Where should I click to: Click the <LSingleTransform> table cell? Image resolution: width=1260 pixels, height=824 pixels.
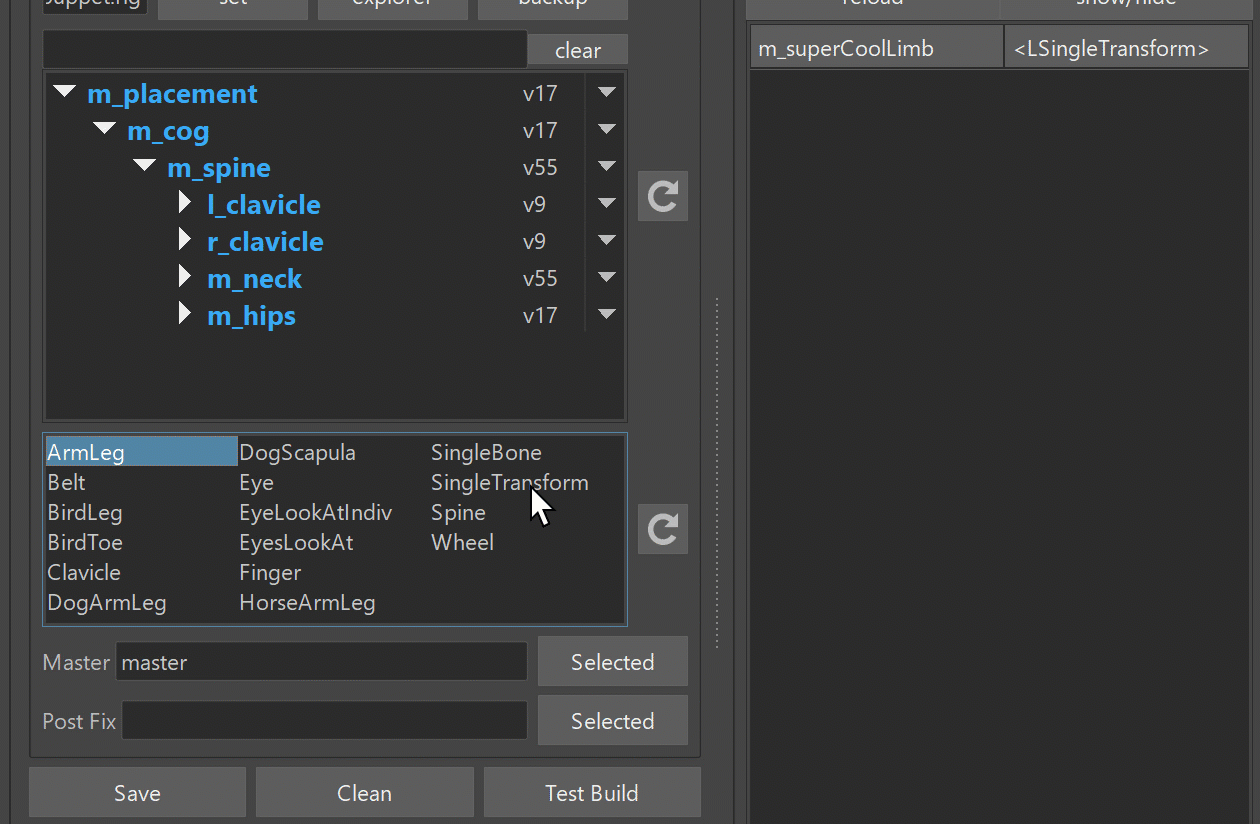point(1127,47)
